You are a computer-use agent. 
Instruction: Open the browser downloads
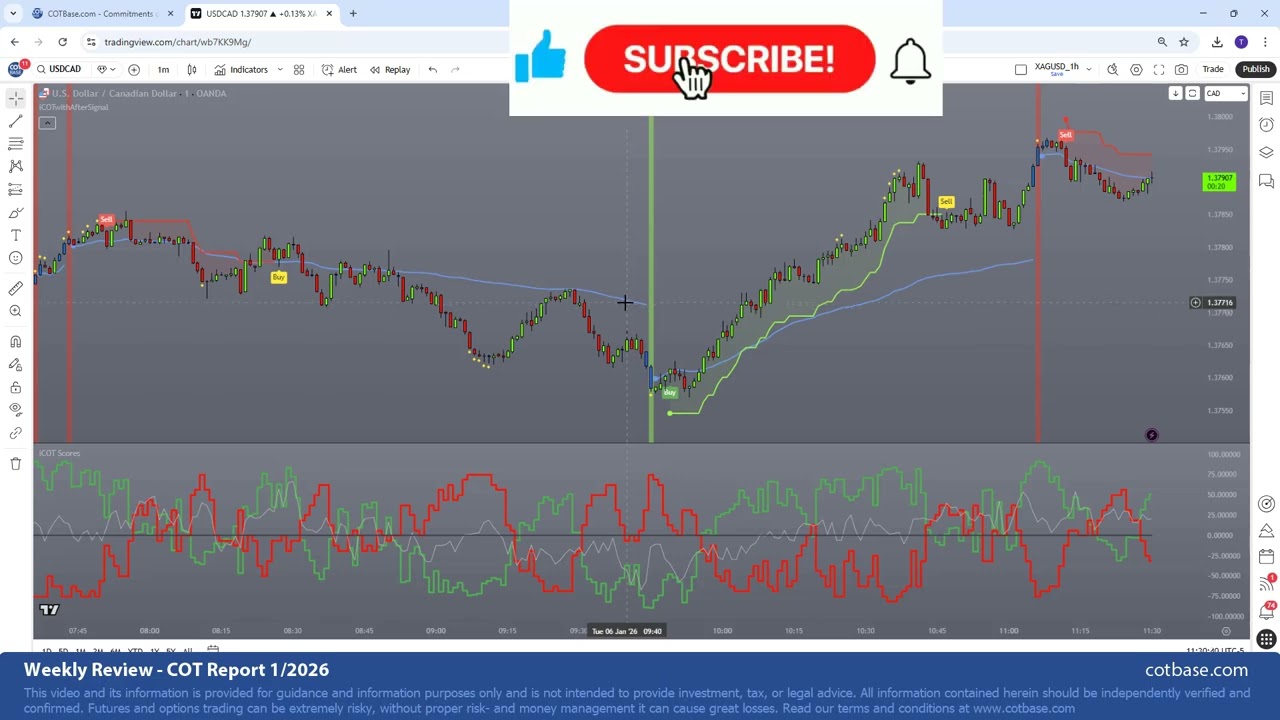[x=1217, y=42]
